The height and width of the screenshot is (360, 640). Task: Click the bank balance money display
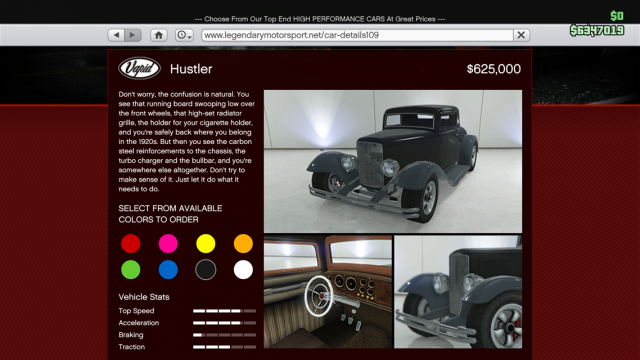[597, 30]
